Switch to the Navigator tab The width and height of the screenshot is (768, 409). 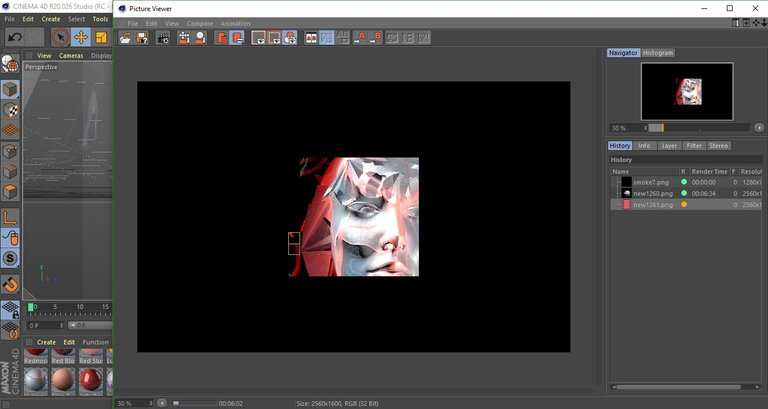[x=624, y=52]
